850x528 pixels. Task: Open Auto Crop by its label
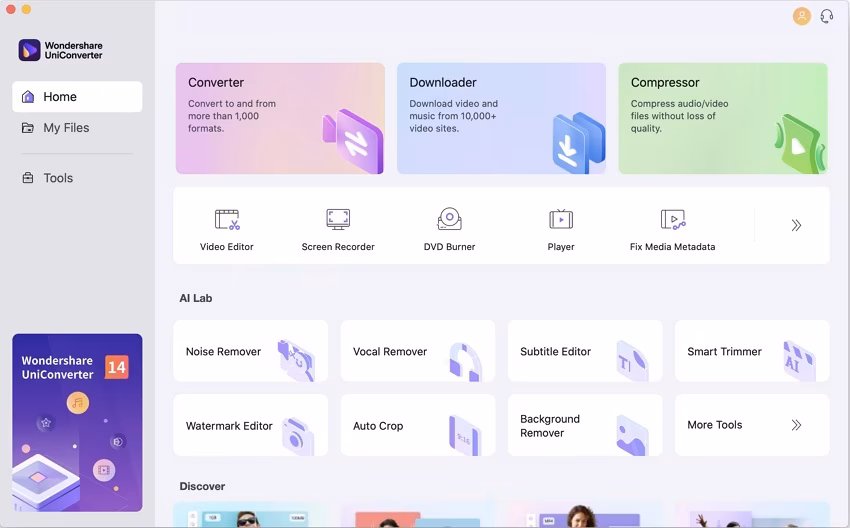tap(378, 426)
